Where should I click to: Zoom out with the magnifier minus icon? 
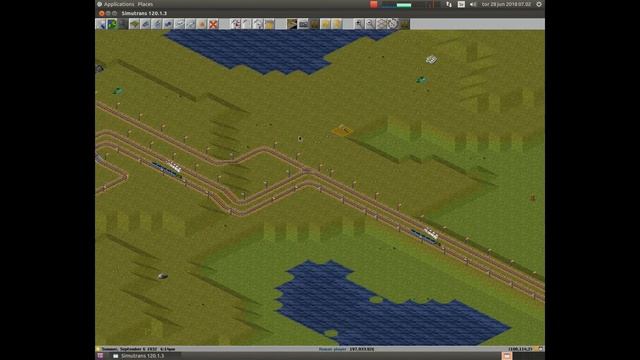click(370, 24)
